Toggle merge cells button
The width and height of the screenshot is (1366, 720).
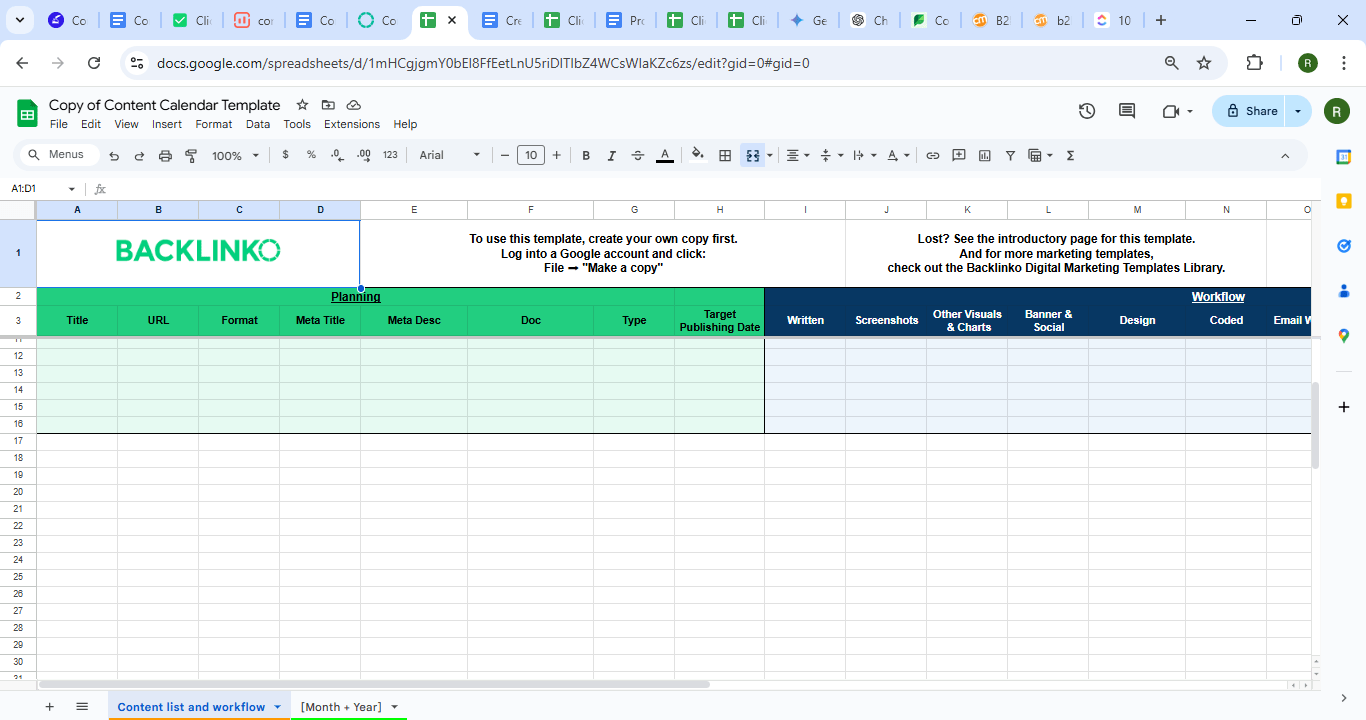click(x=753, y=155)
